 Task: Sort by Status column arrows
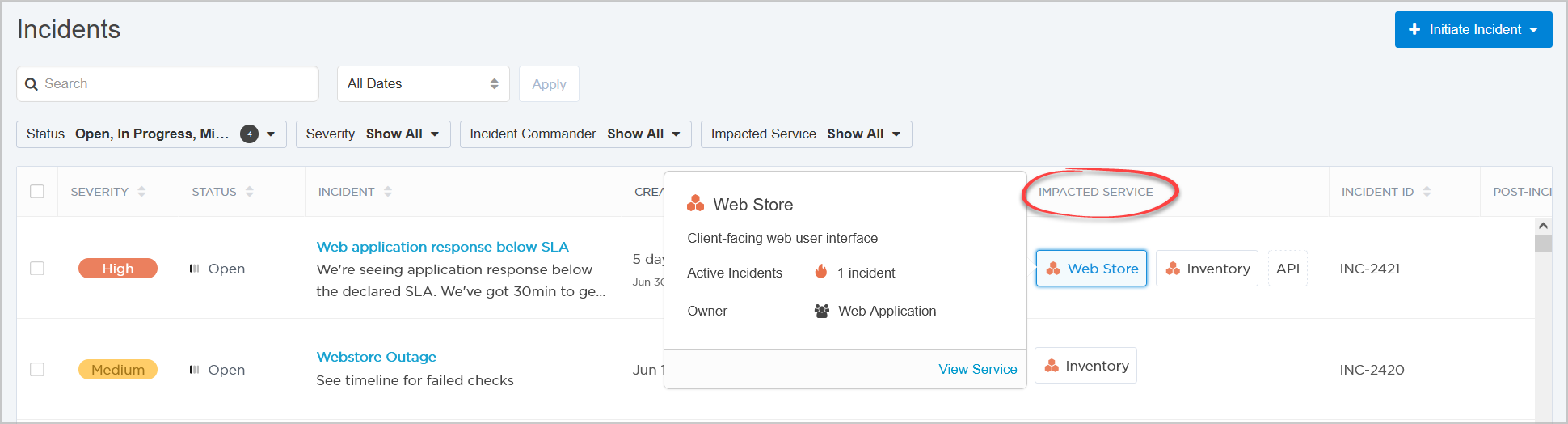[250, 192]
